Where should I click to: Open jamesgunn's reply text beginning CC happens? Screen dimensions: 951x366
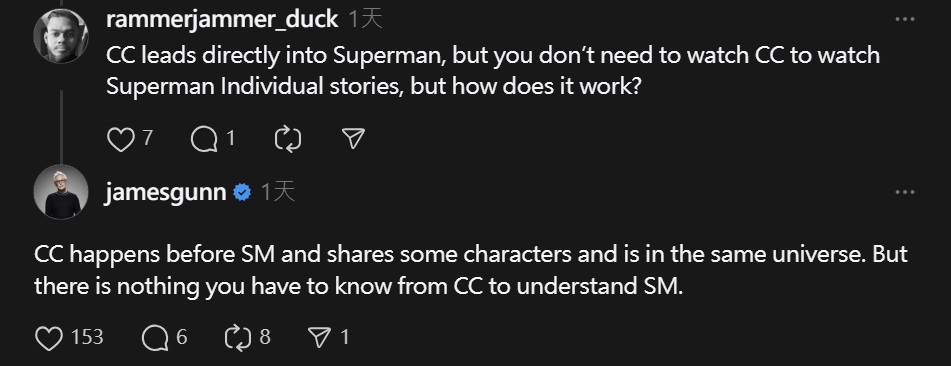pos(471,269)
